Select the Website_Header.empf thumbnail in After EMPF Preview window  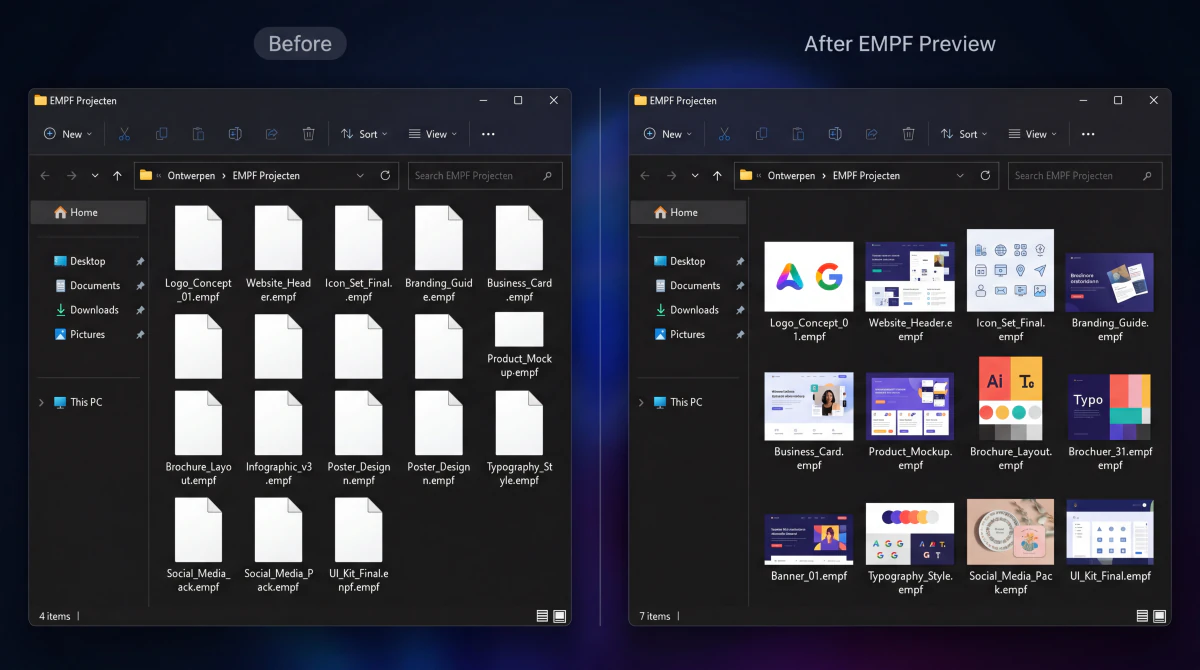(910, 276)
